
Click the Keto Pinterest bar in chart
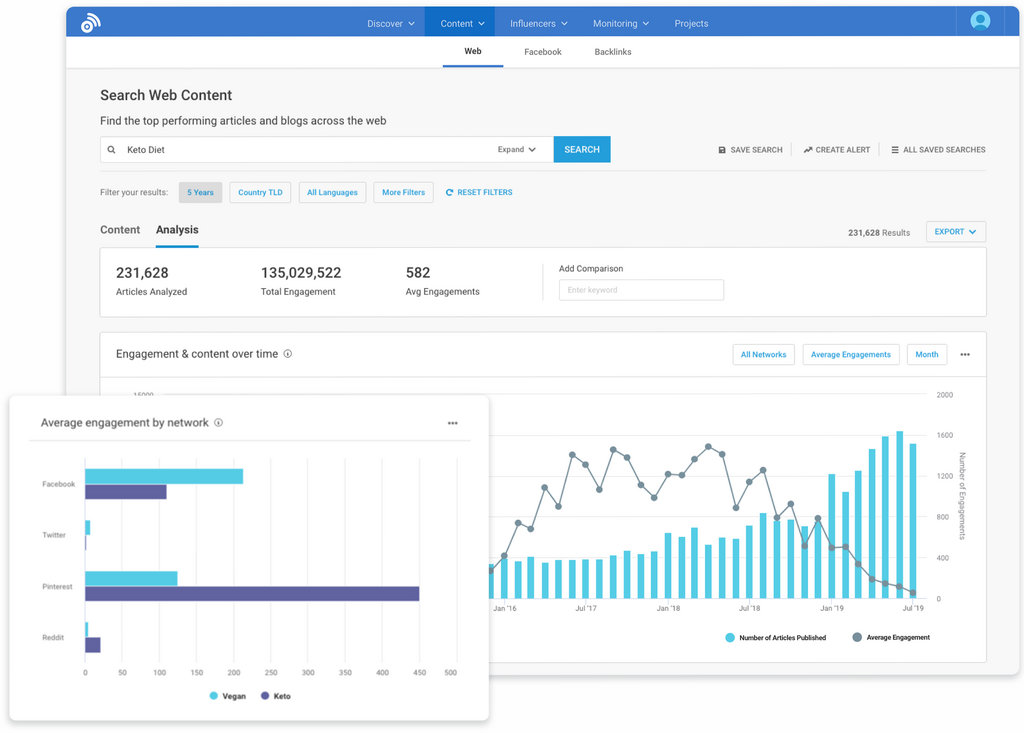[252, 594]
